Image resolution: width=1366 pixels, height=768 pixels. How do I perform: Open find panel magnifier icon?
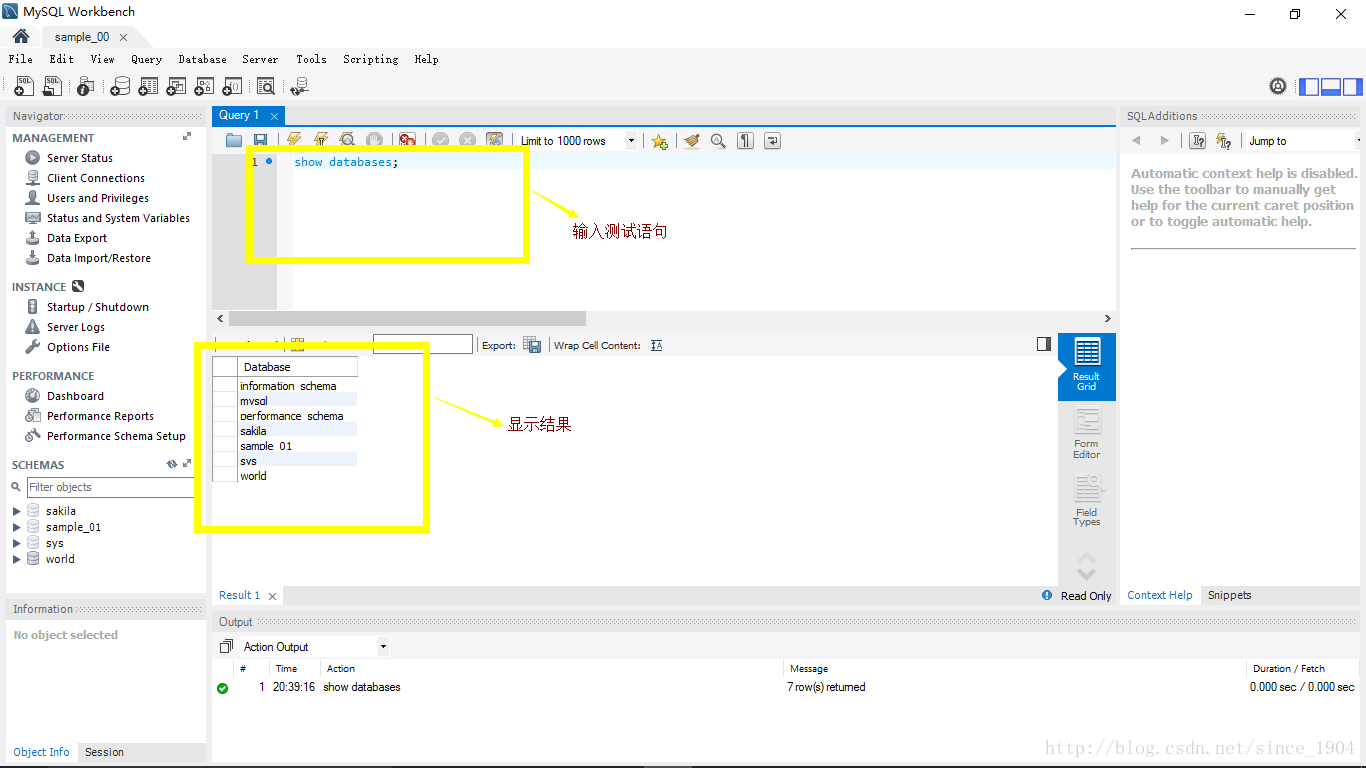point(718,141)
